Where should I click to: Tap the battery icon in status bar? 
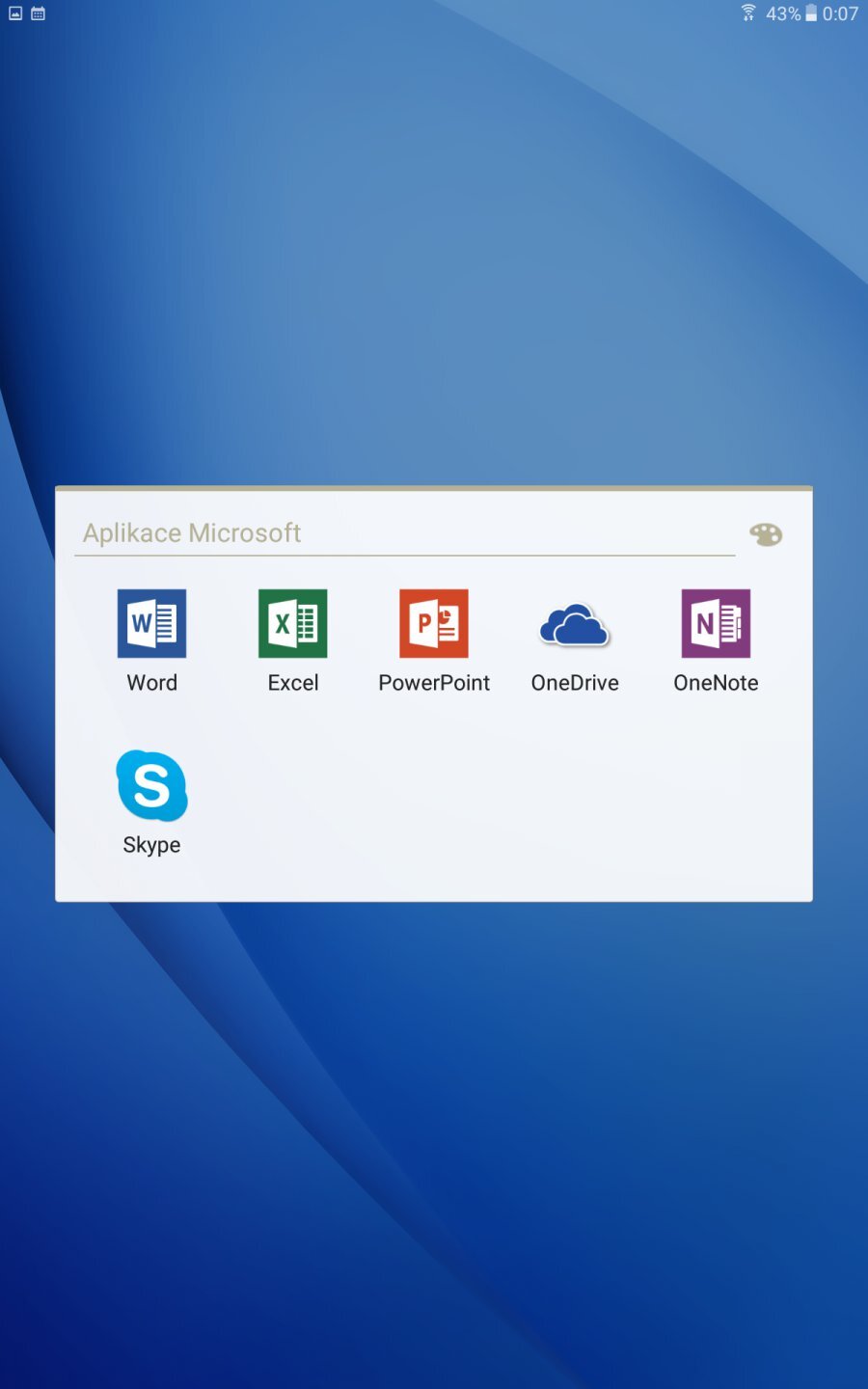[x=811, y=13]
